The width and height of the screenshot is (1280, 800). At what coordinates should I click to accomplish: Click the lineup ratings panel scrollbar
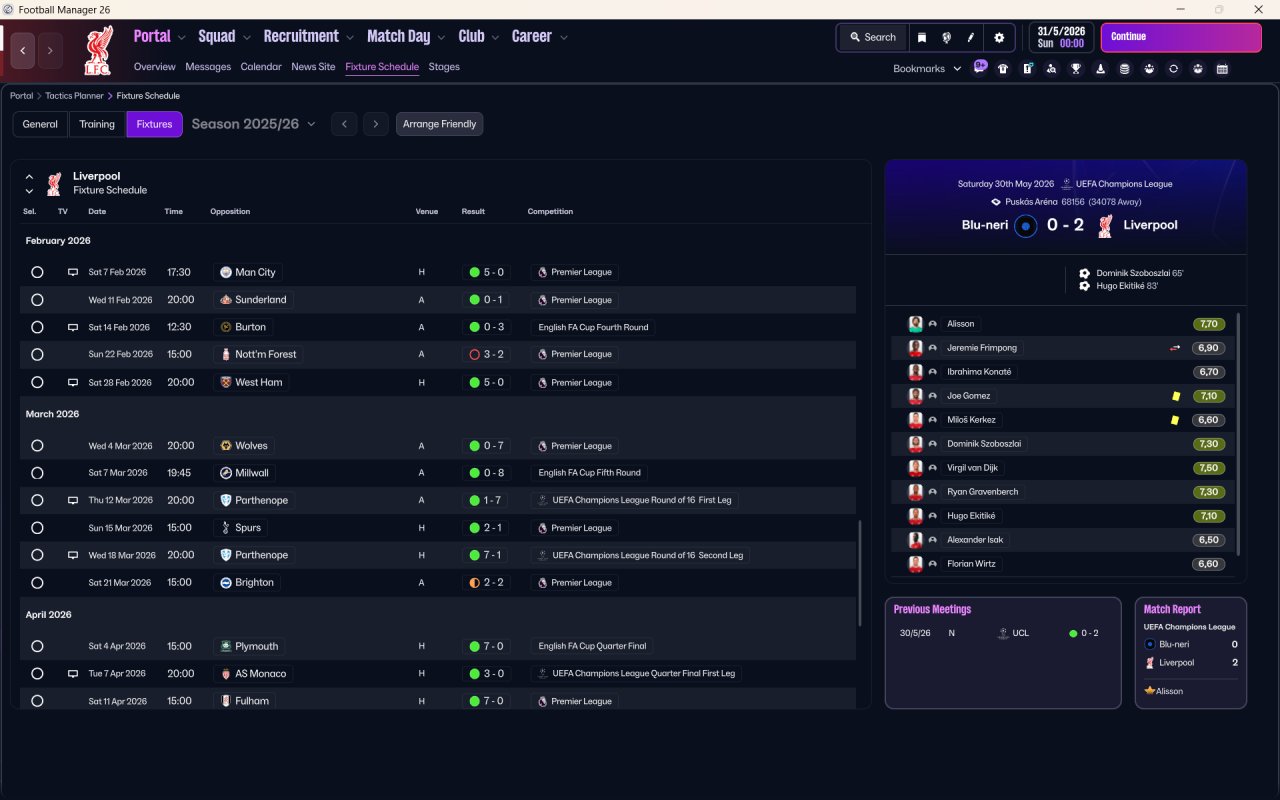click(1238, 435)
